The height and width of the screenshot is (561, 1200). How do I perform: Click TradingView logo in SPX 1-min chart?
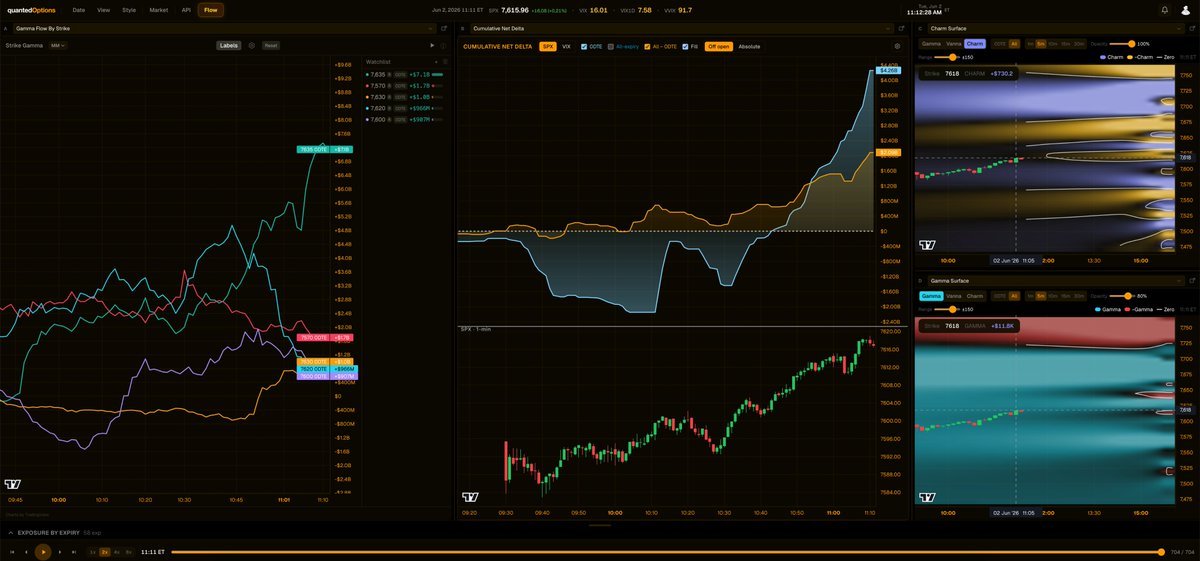(470, 497)
